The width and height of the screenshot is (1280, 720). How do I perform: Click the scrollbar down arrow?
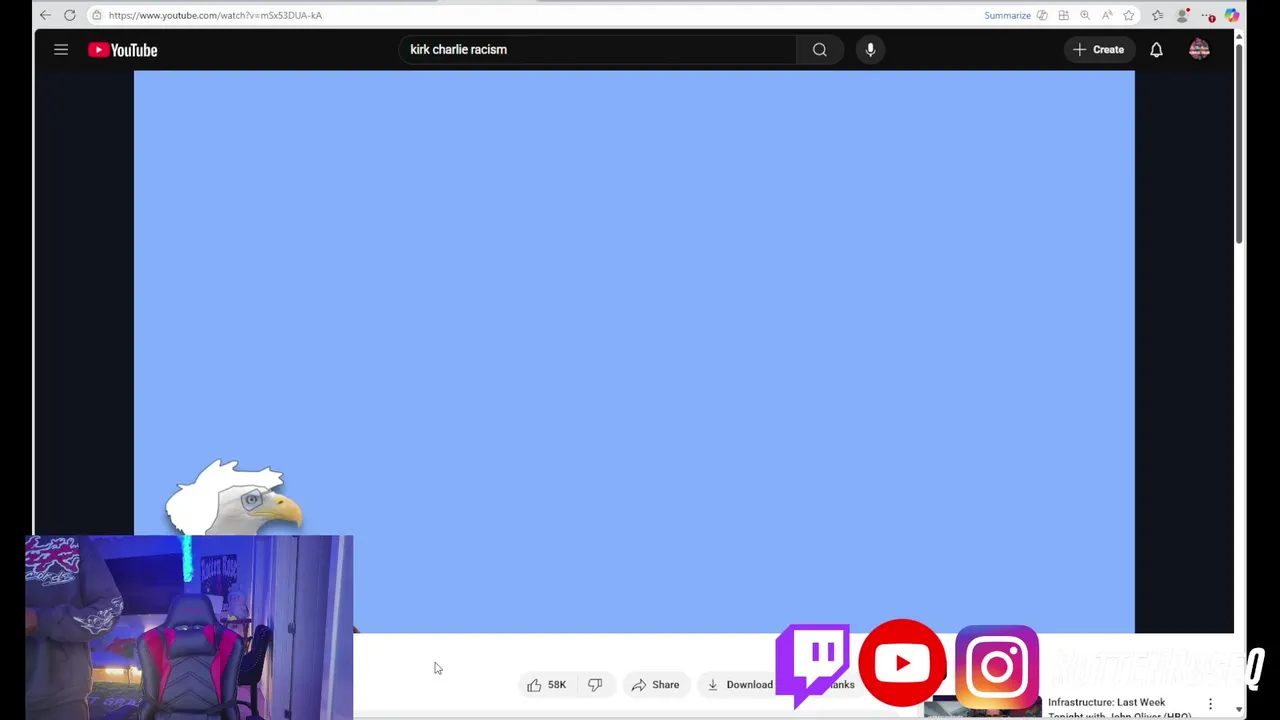[x=1239, y=709]
